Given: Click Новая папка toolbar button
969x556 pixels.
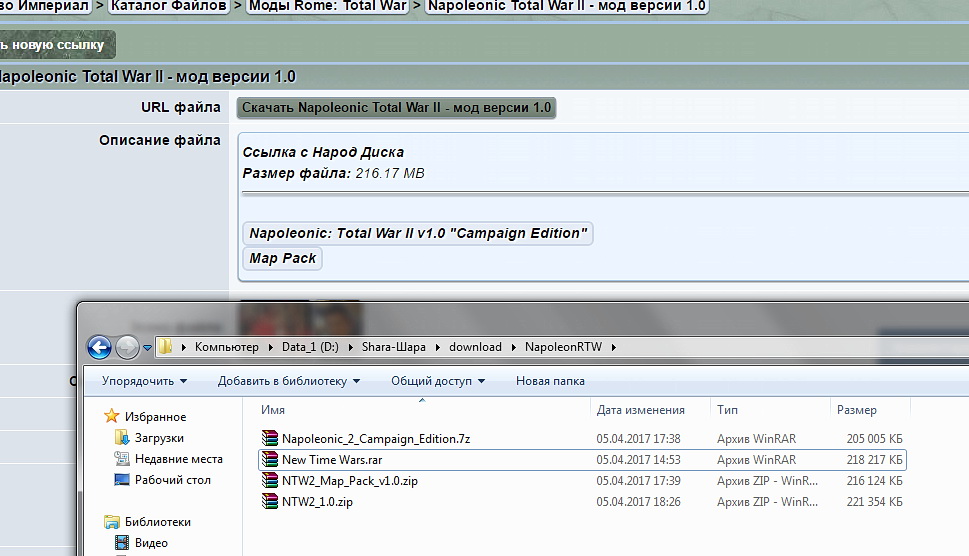Looking at the screenshot, I should click(550, 381).
